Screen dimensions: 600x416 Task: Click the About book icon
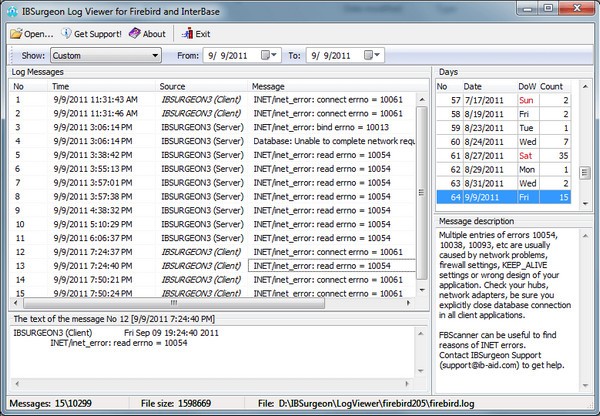134,34
